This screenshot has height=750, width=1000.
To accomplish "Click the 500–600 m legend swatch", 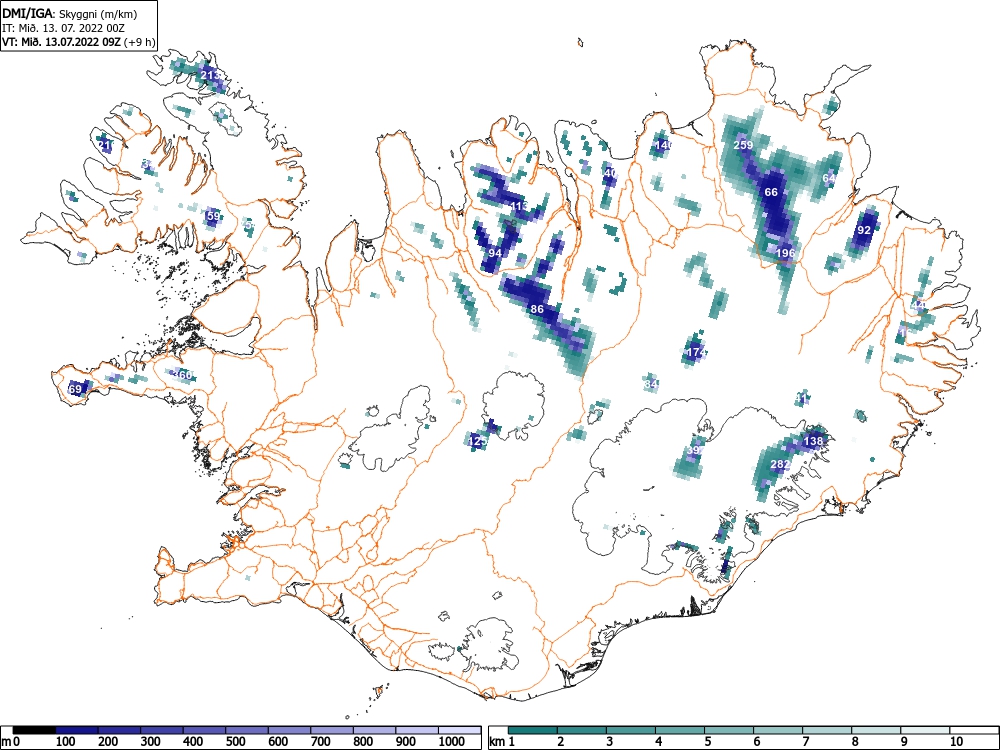I will click(x=247, y=730).
